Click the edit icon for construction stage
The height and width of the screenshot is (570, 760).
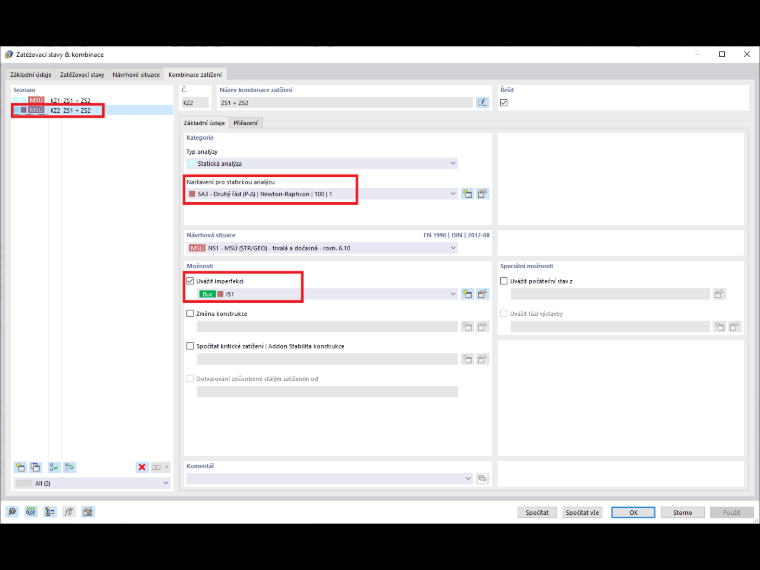(735, 327)
